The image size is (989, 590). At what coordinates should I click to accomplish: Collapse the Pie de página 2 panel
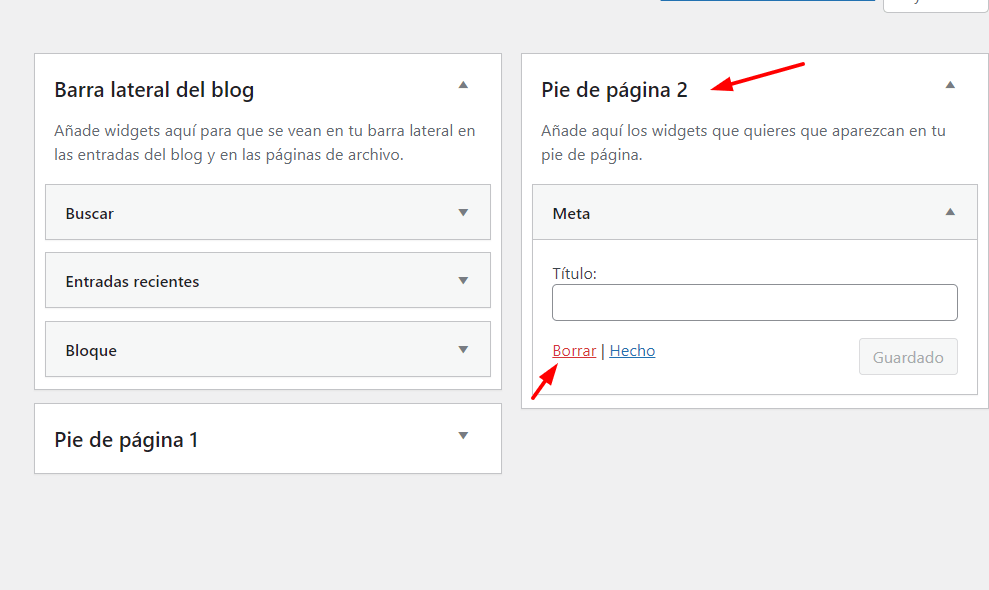950,85
